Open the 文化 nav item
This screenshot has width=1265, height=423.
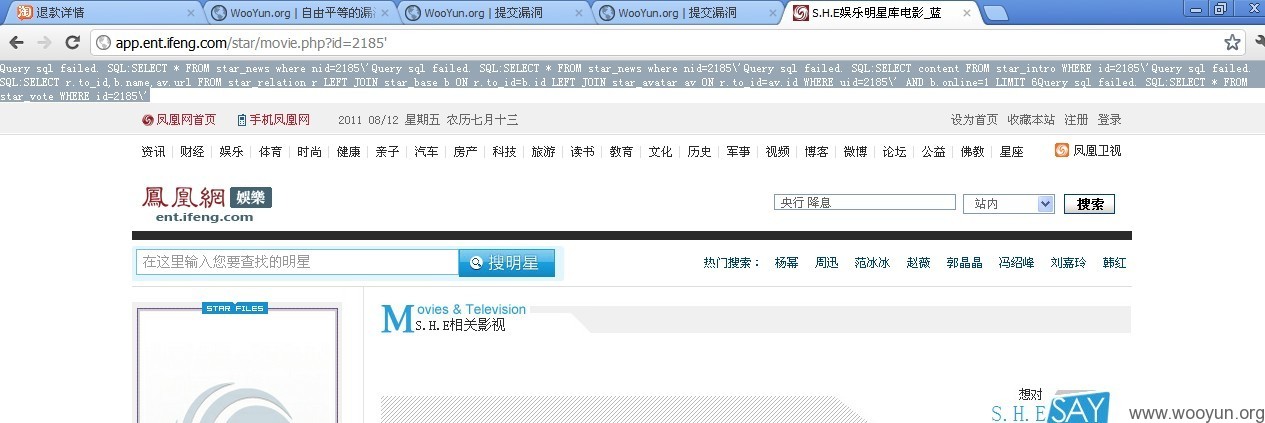tap(660, 152)
